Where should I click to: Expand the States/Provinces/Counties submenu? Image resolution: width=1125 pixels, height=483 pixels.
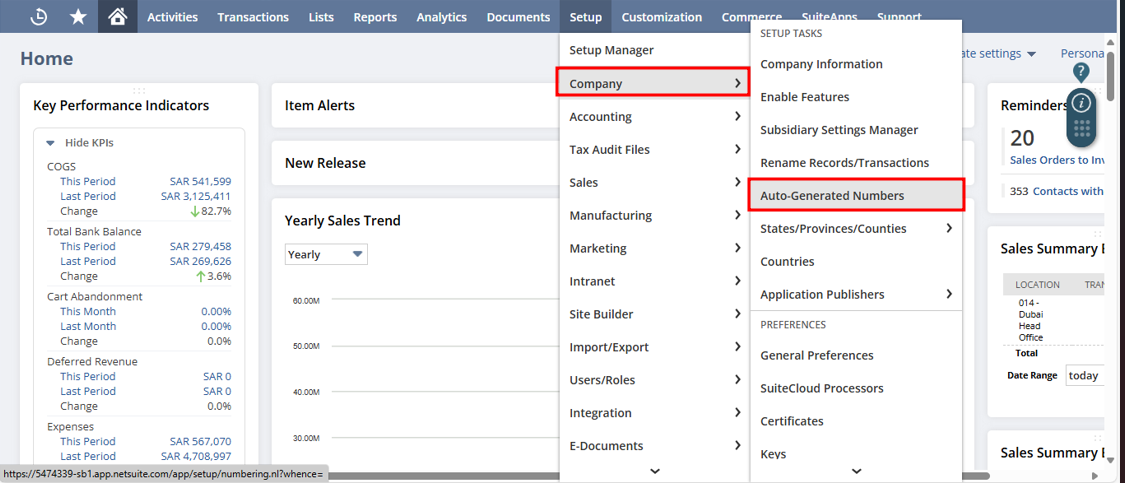click(948, 229)
